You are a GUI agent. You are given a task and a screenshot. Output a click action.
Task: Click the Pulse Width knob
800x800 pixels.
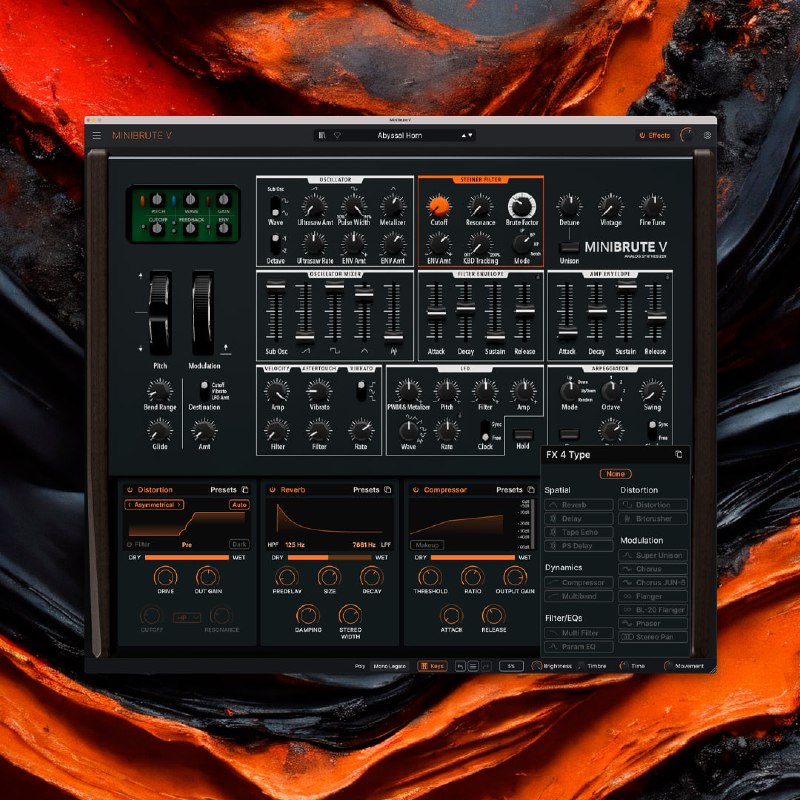(354, 206)
